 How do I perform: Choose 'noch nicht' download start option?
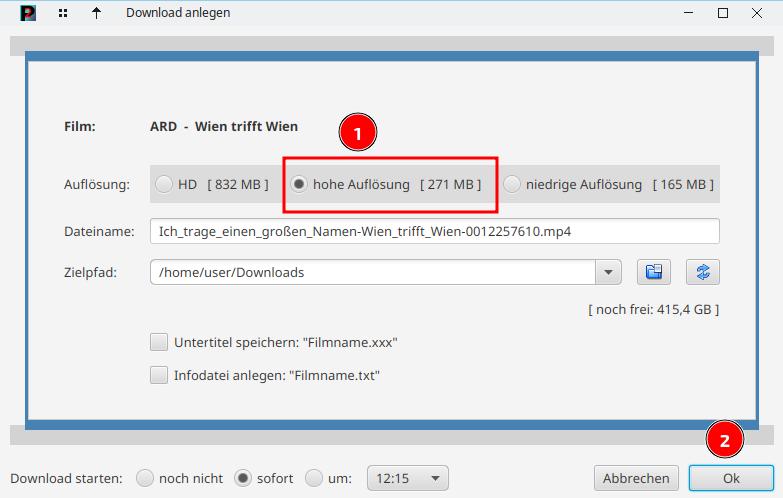[145, 478]
